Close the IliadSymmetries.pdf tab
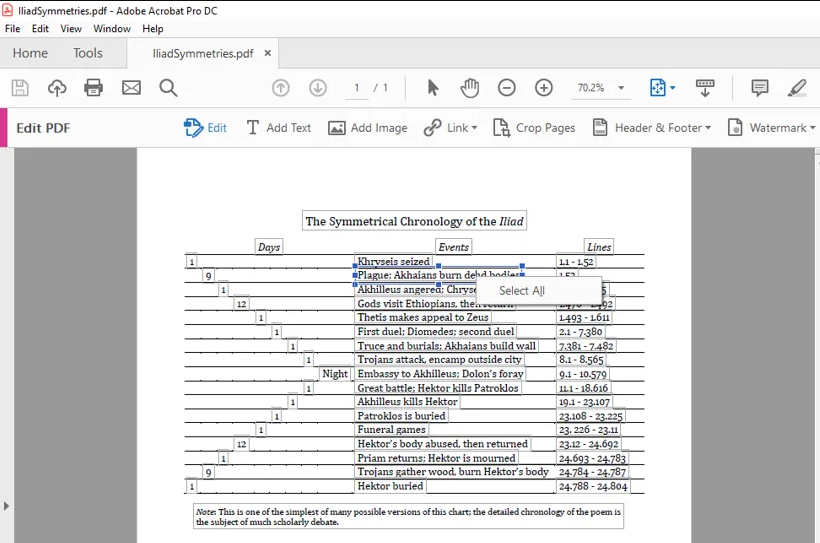The width and height of the screenshot is (820, 543). (x=268, y=53)
